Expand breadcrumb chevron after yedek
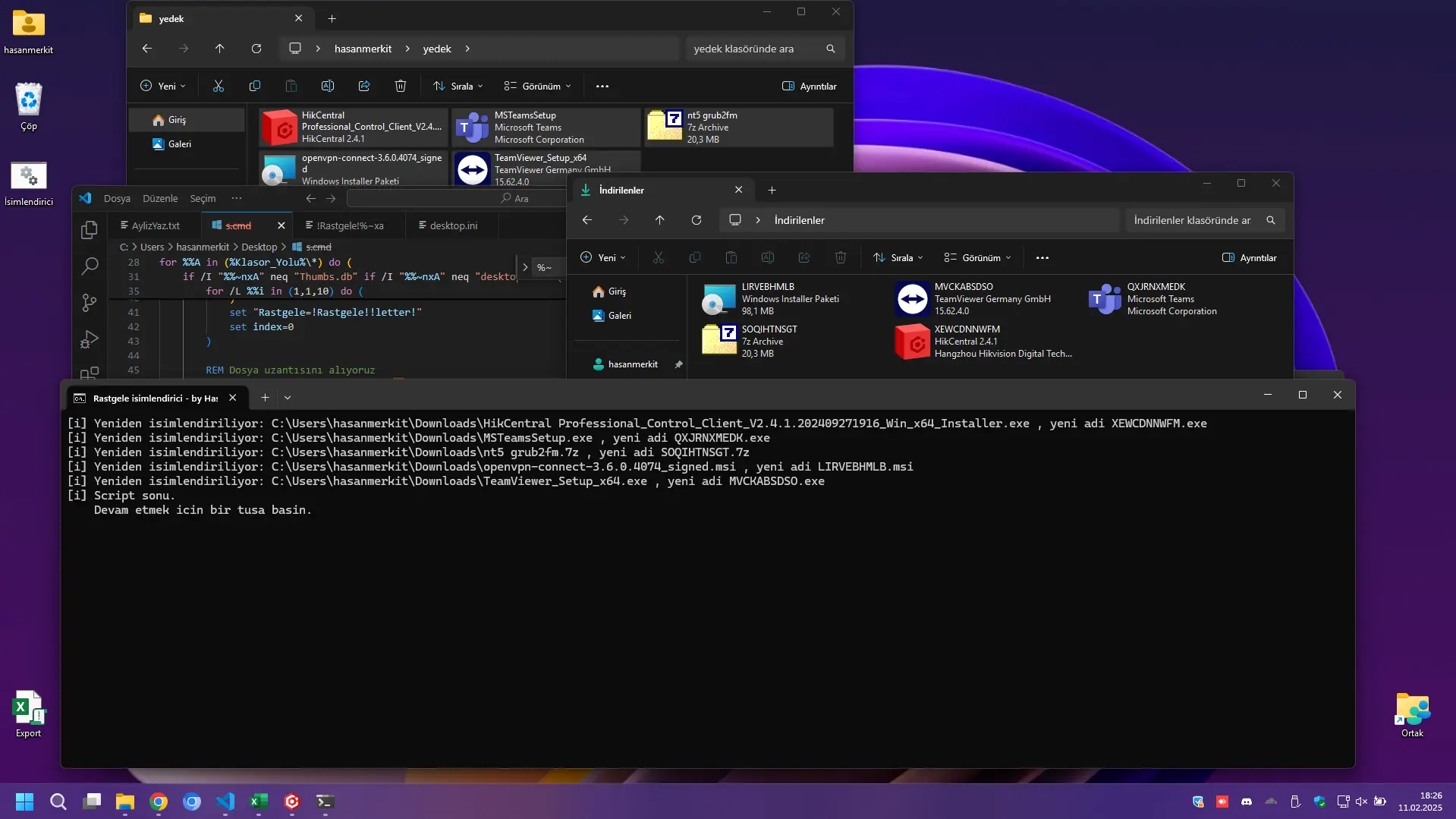Viewport: 1456px width, 819px height. [x=467, y=49]
